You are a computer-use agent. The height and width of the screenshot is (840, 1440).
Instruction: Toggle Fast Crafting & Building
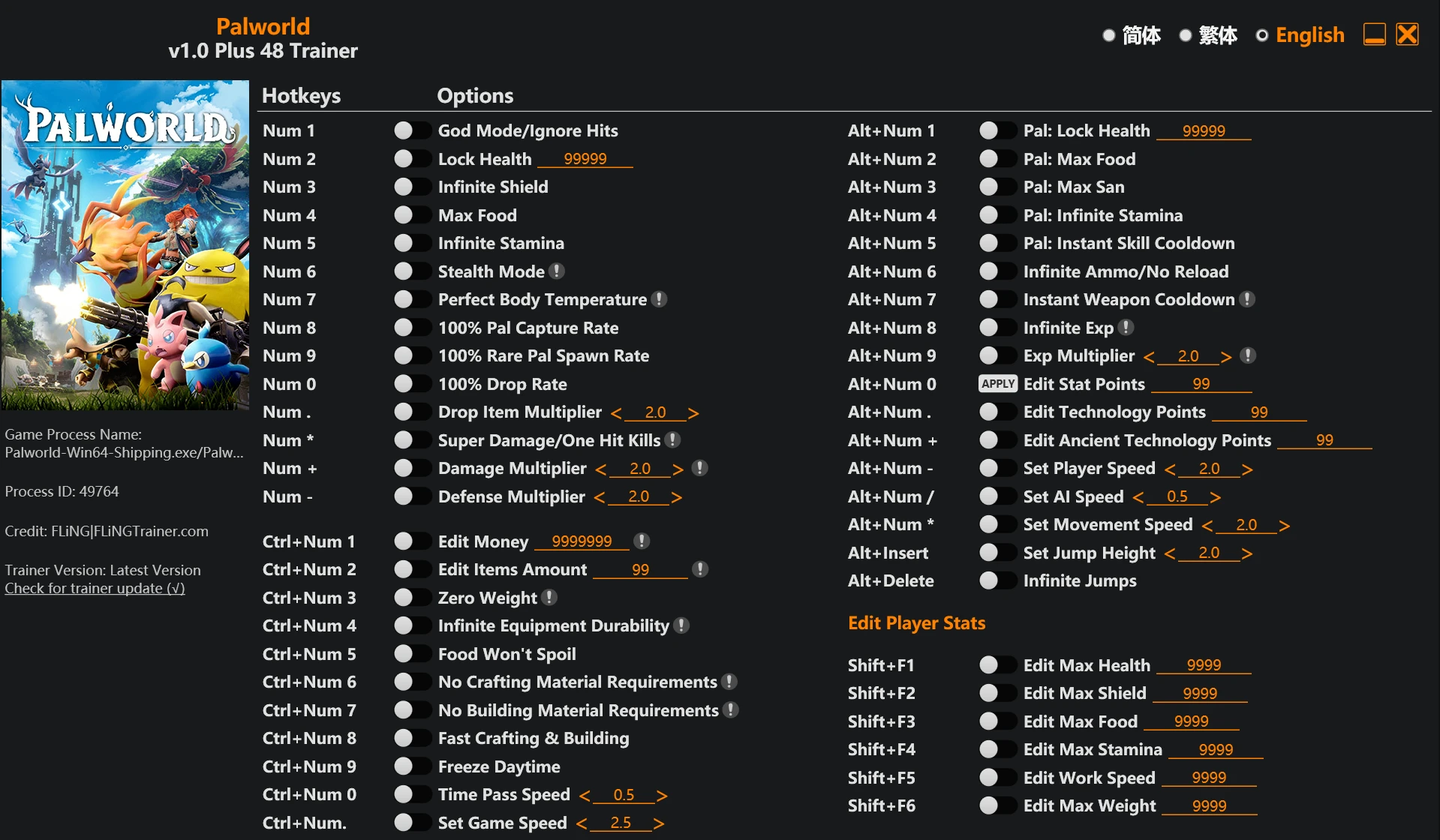(x=412, y=738)
